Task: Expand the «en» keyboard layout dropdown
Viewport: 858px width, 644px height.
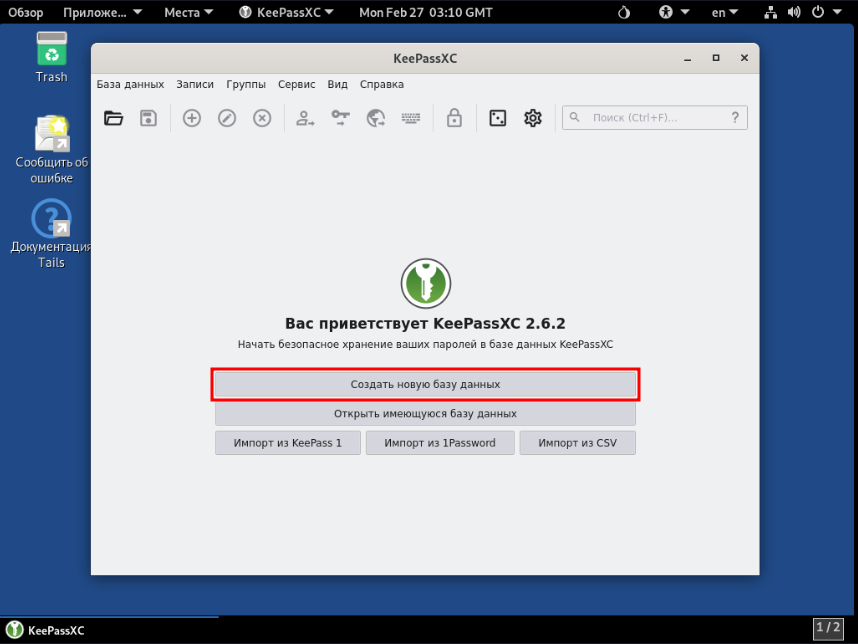Action: click(x=725, y=13)
